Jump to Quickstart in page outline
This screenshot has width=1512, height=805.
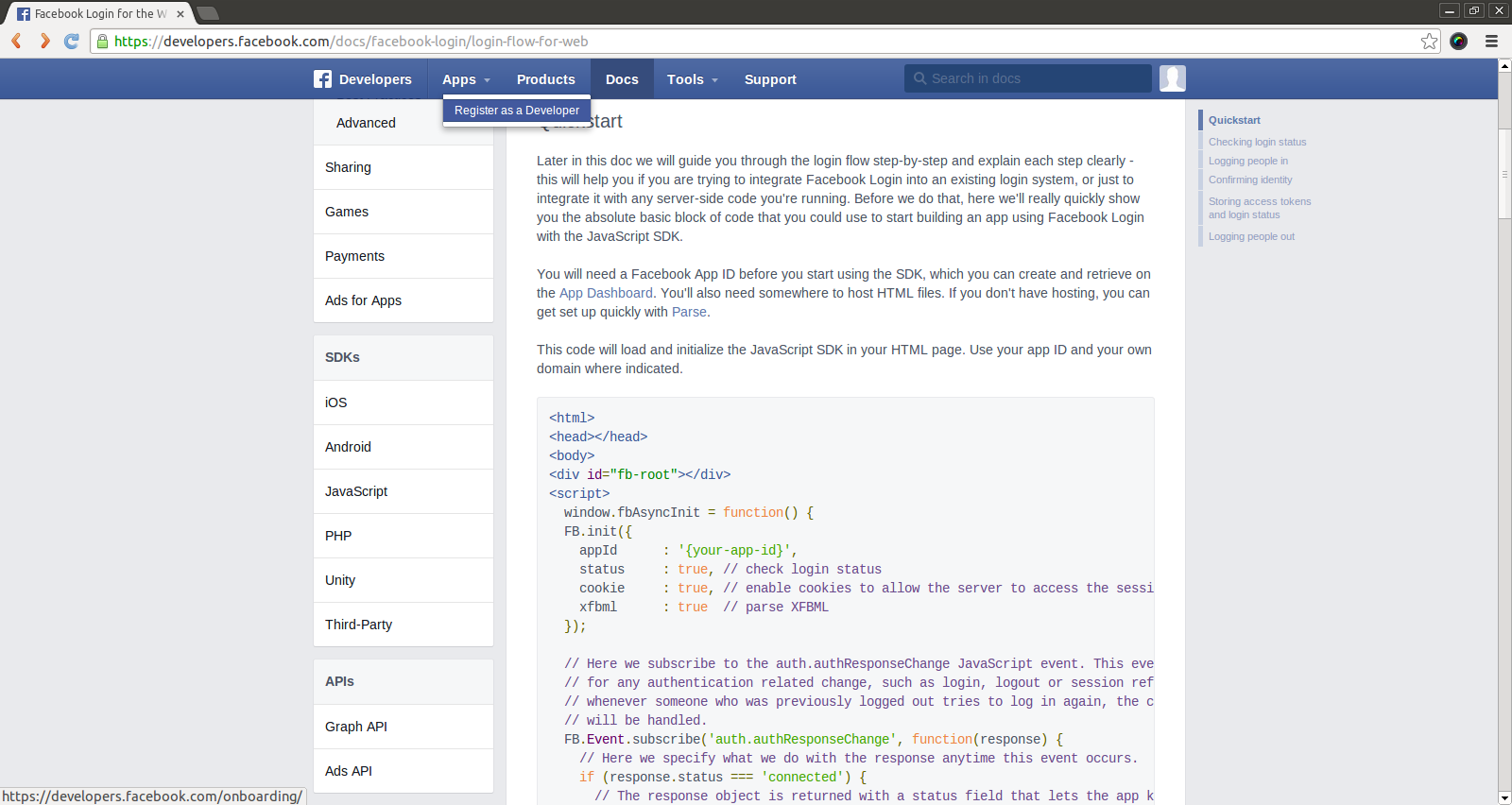1234,120
